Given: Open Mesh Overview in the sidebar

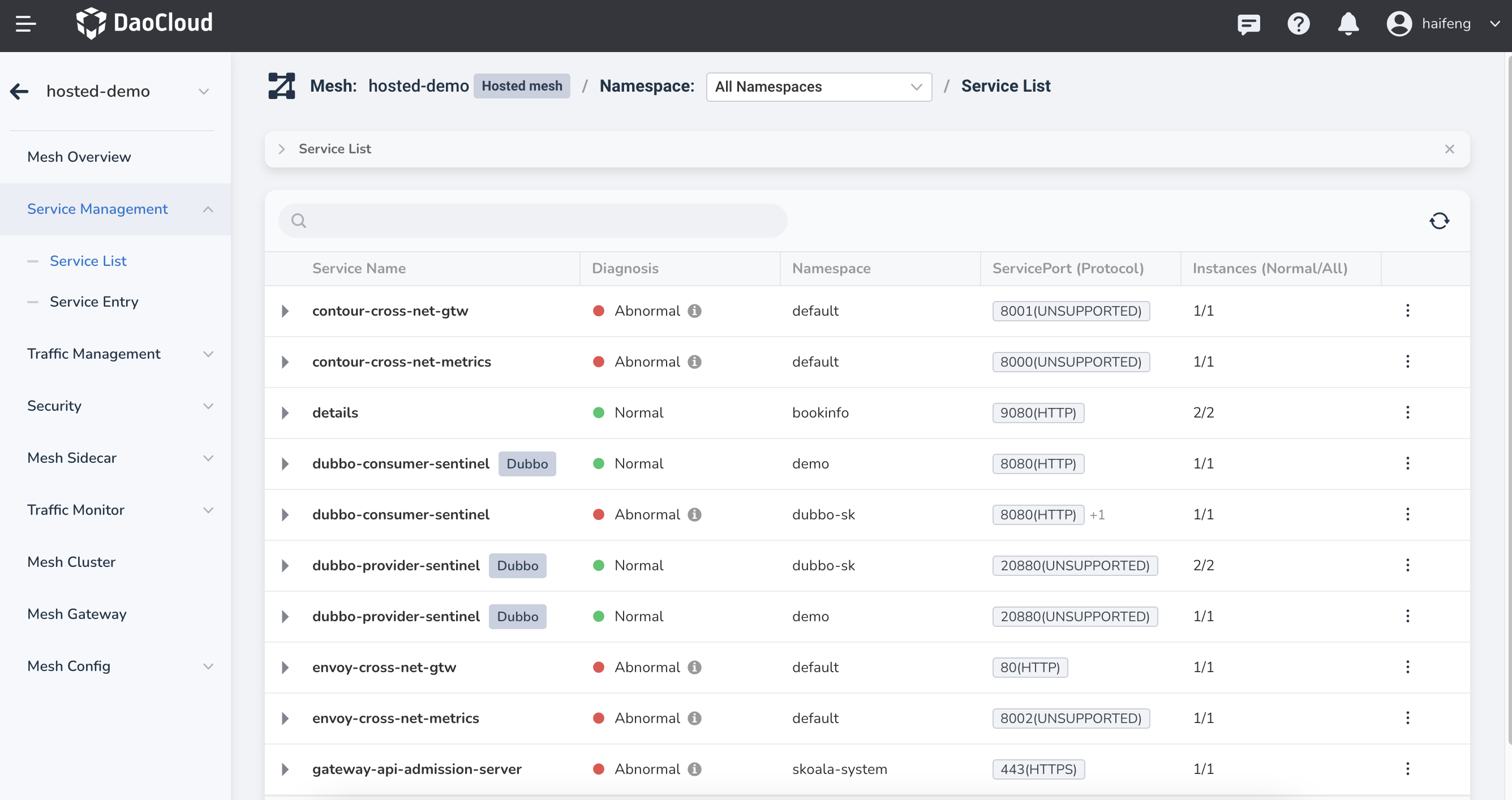Looking at the screenshot, I should pos(115,157).
